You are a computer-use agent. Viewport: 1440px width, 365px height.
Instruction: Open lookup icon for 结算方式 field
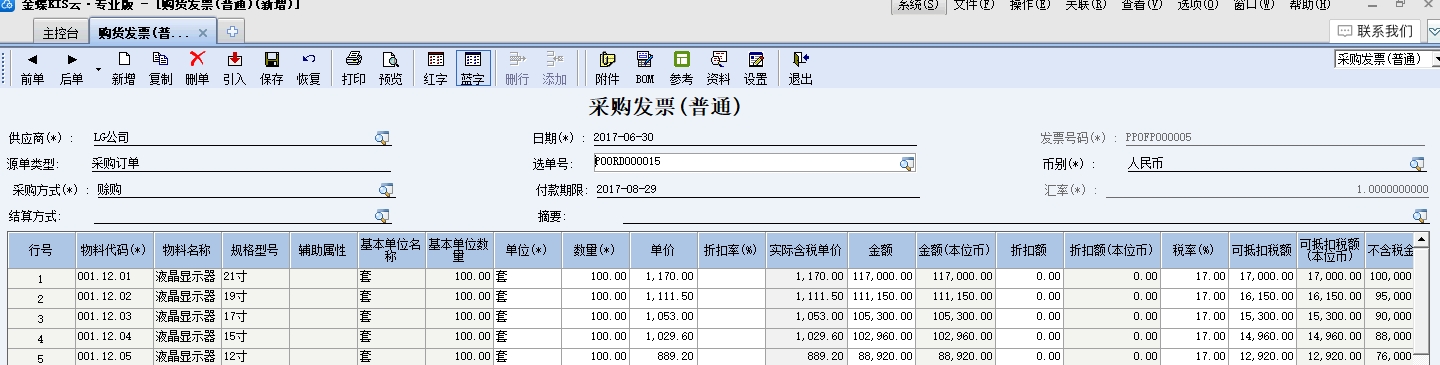tap(382, 215)
